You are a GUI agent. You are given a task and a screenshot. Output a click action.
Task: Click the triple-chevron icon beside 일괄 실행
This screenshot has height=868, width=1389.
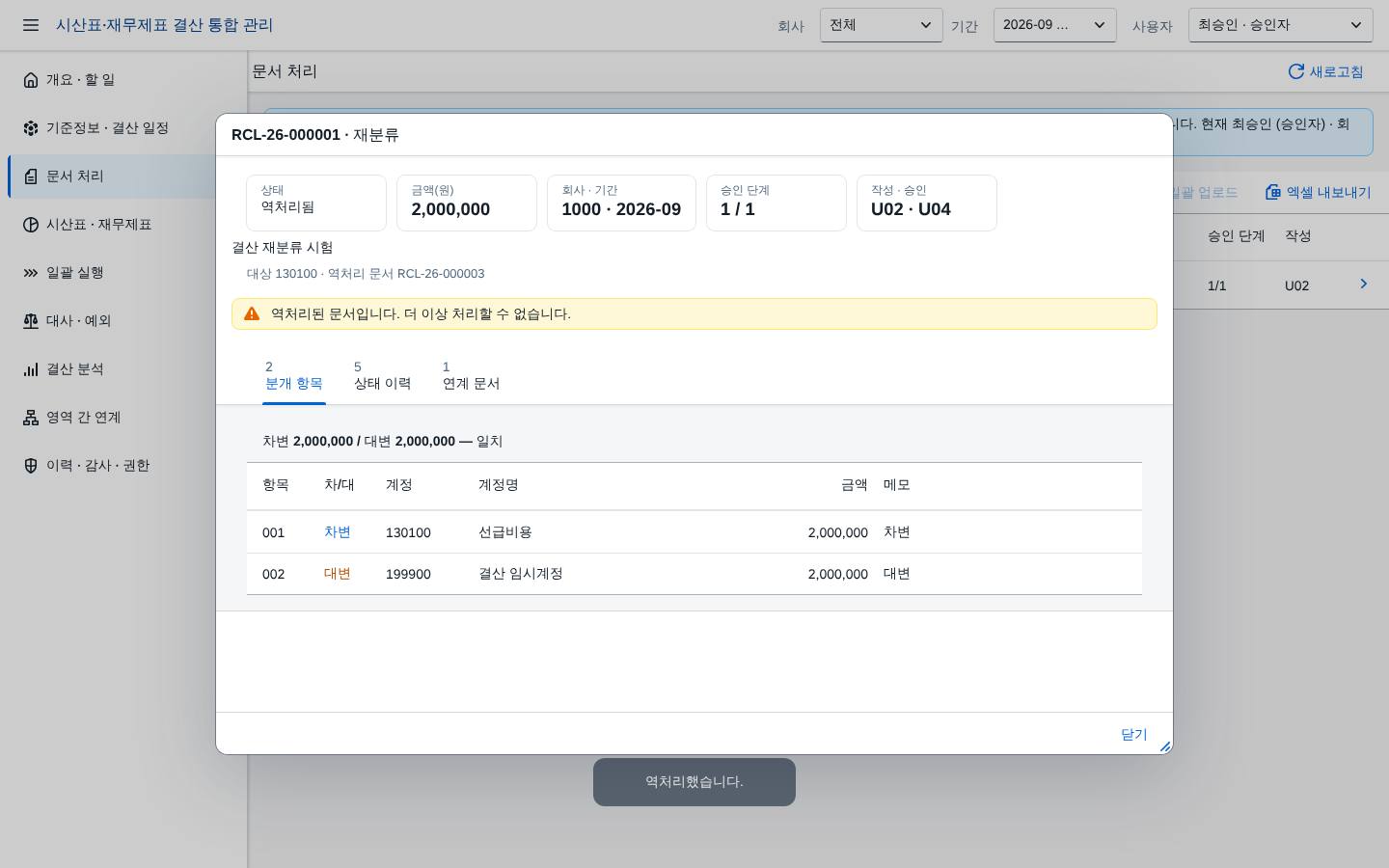[x=31, y=273]
